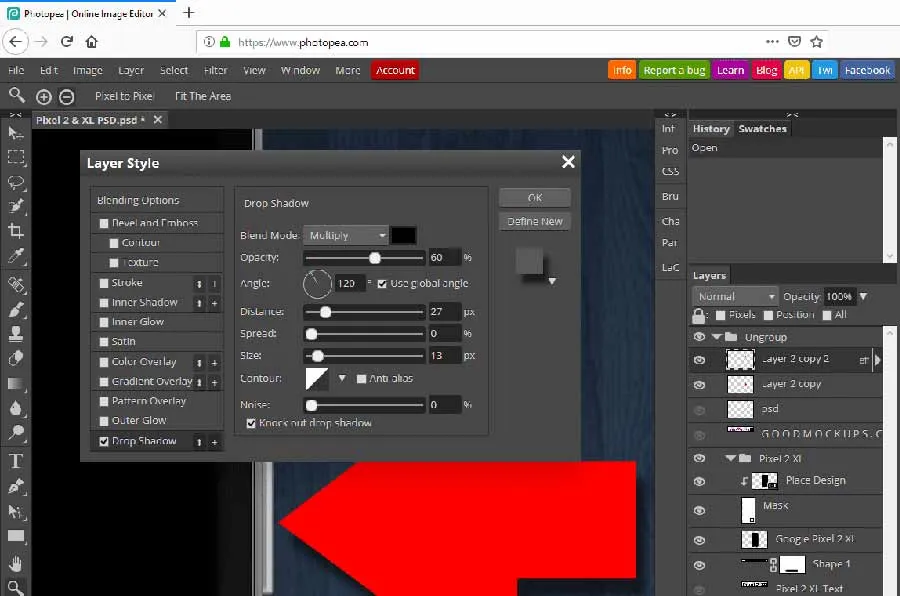
Task: Uncheck Knocks out drop shadow
Action: [251, 424]
